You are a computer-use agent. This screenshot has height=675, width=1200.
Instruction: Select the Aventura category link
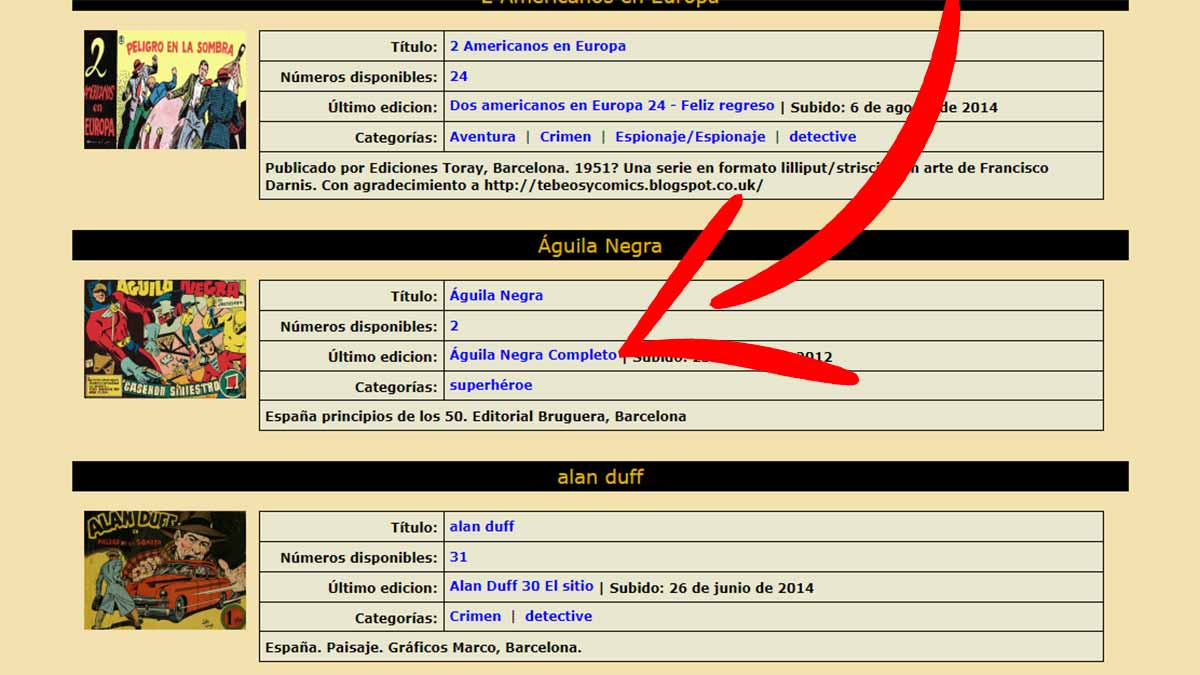(482, 137)
